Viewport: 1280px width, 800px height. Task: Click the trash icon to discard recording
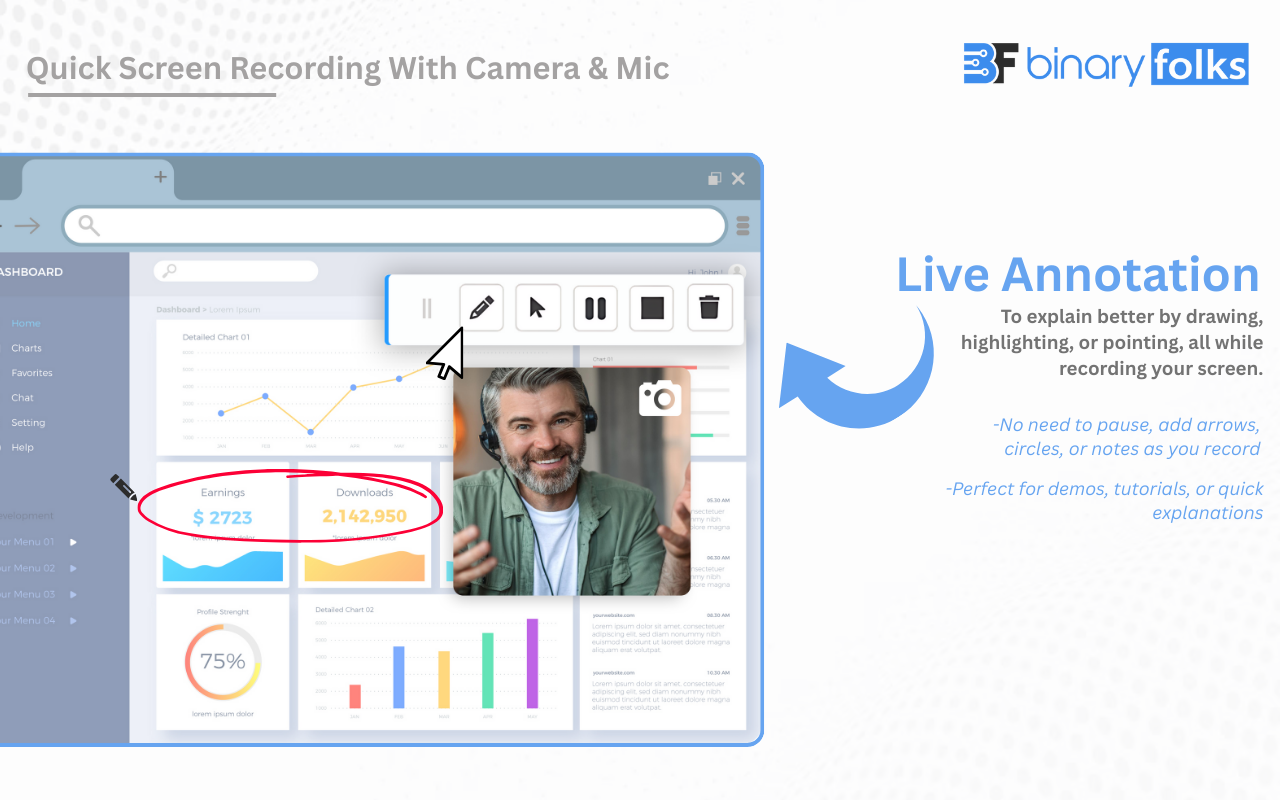(x=709, y=308)
